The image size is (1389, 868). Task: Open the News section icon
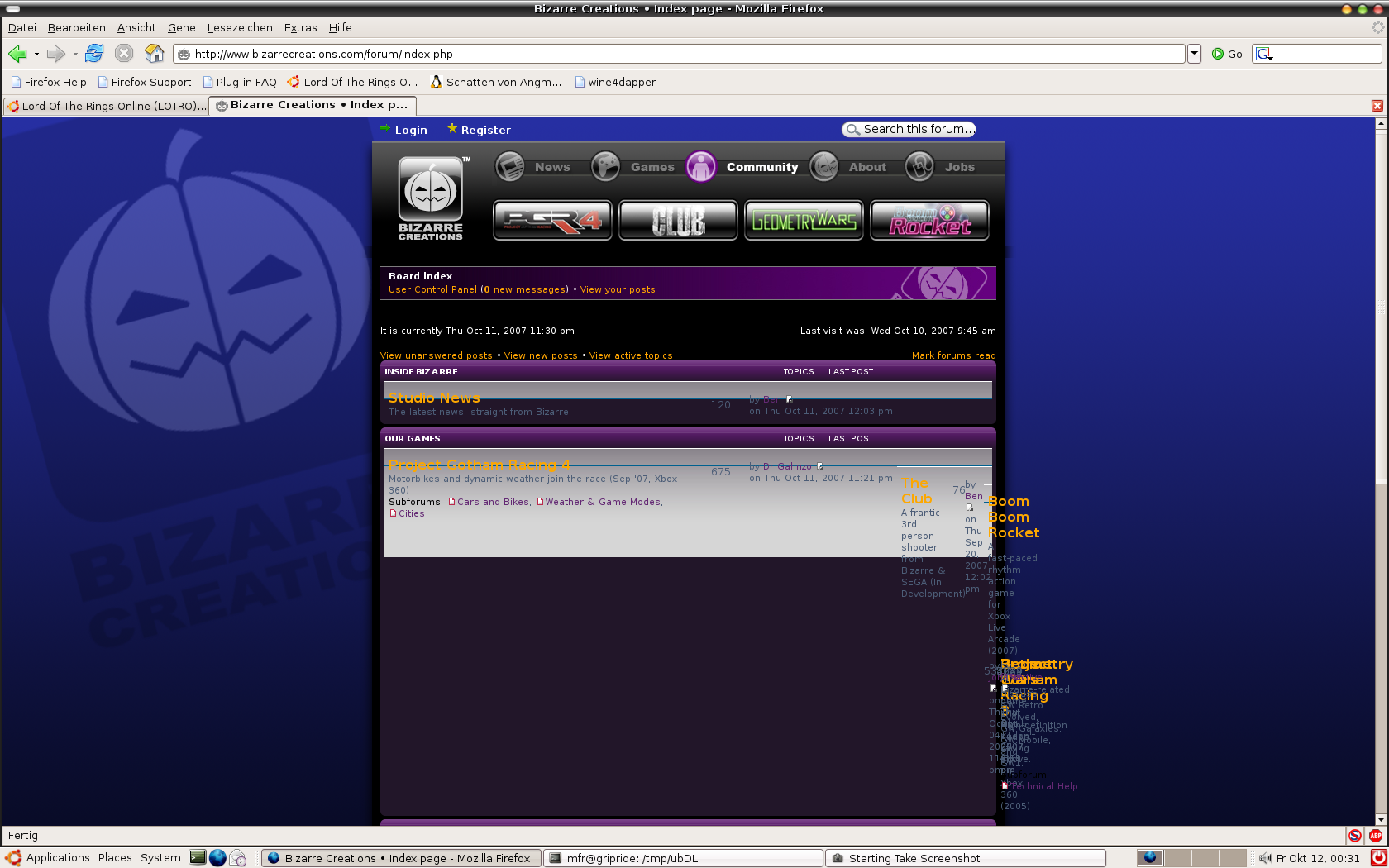(509, 166)
